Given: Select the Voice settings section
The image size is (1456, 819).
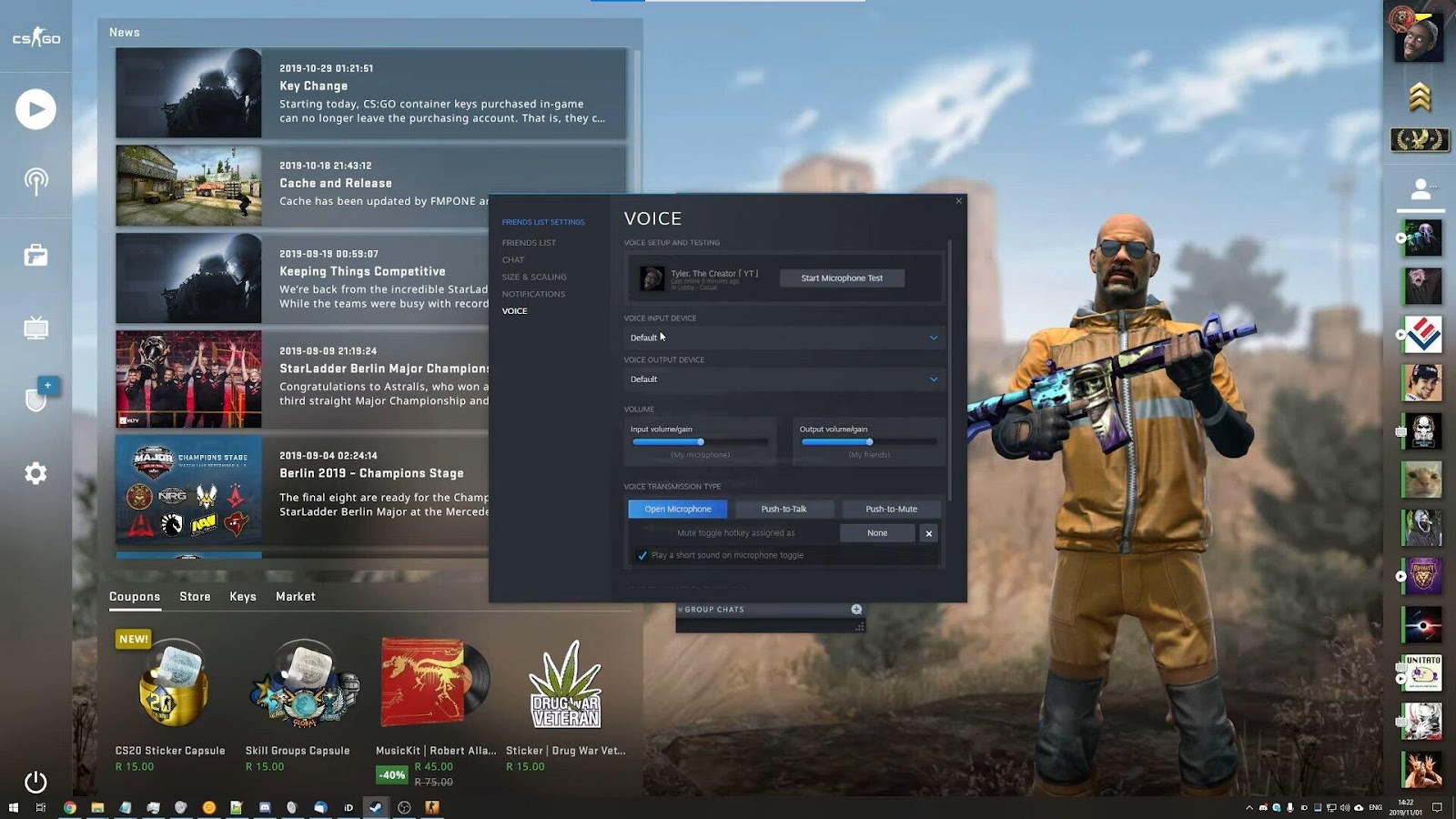Looking at the screenshot, I should [x=514, y=311].
